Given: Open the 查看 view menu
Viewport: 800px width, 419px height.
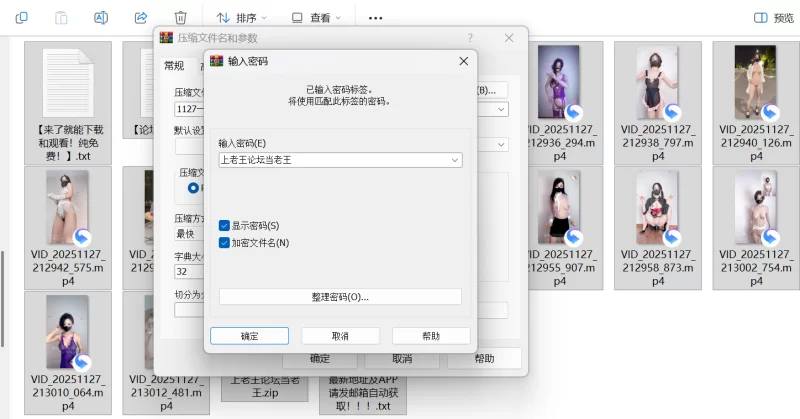Looking at the screenshot, I should click(x=316, y=18).
